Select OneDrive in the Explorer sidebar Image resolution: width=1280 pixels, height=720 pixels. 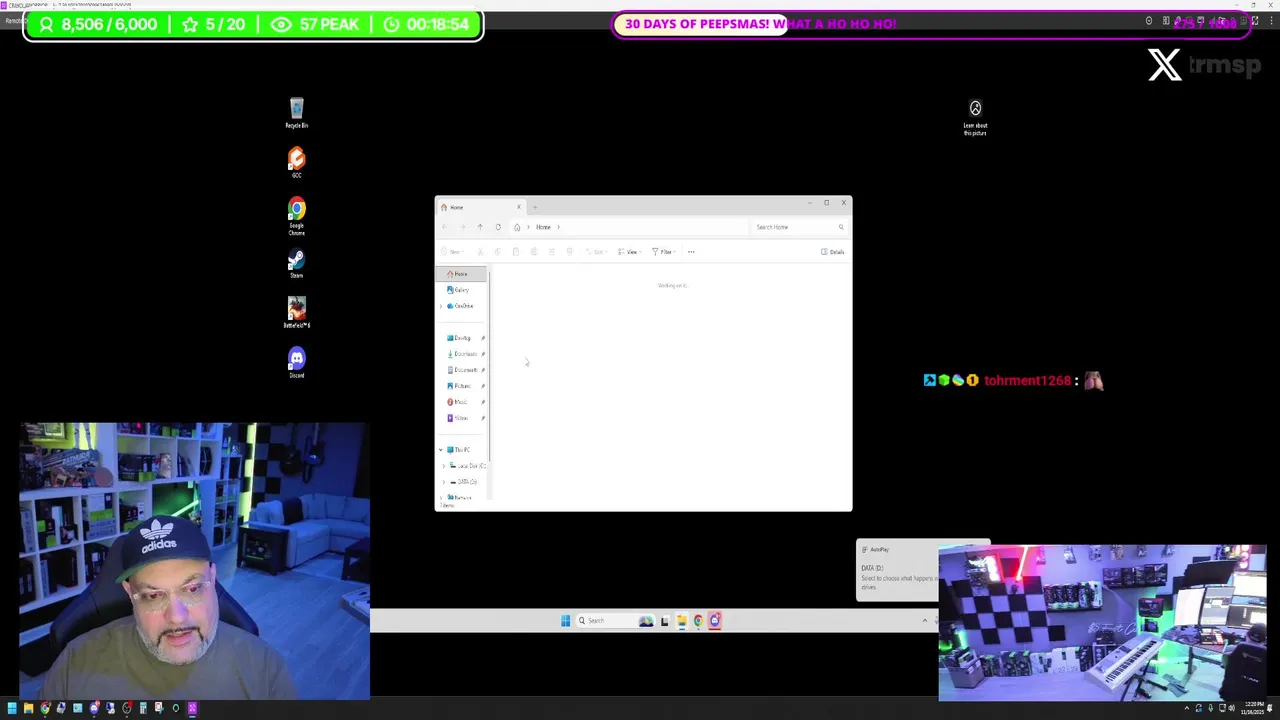coord(463,306)
